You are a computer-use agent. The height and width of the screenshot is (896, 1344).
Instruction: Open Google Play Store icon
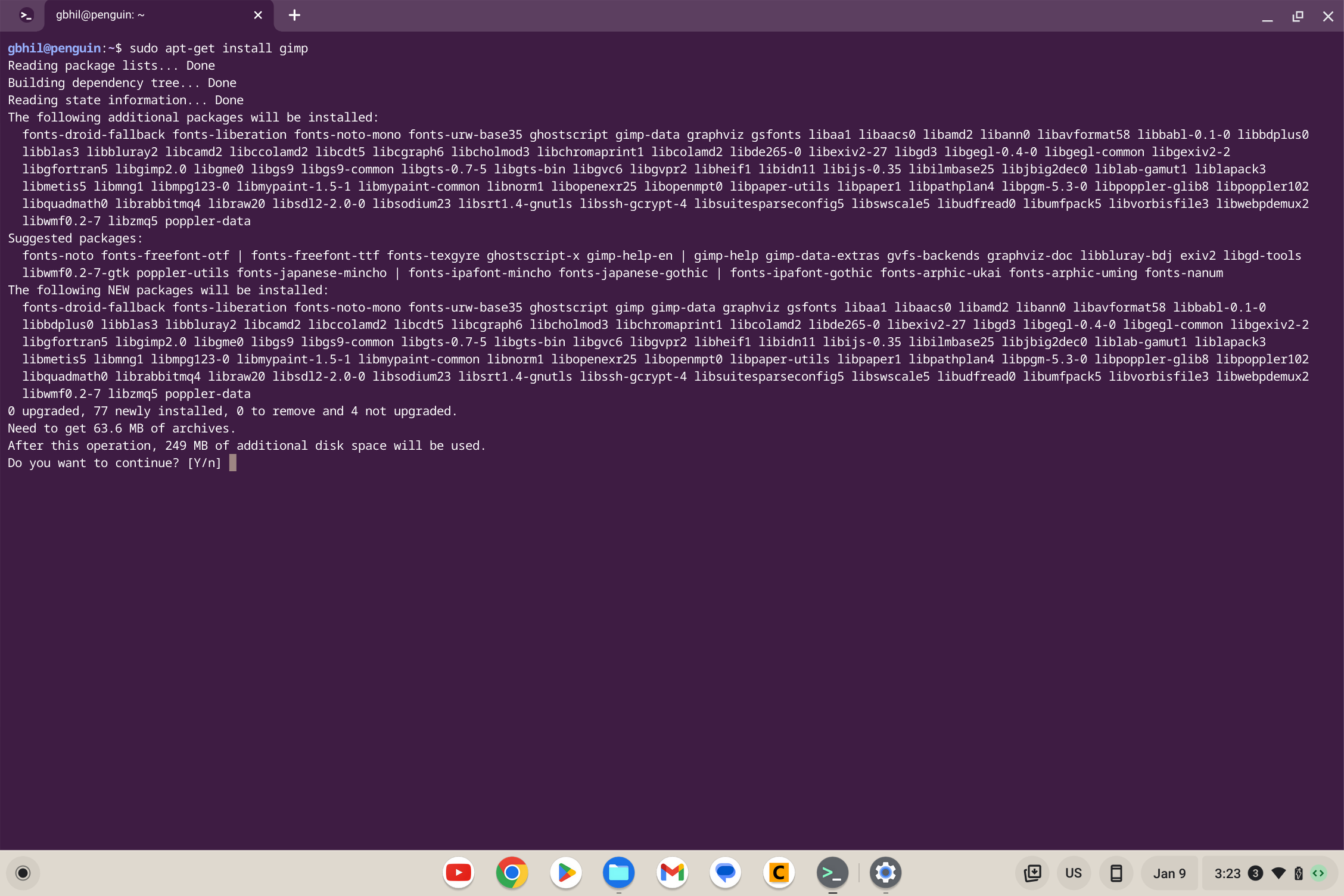tap(565, 873)
